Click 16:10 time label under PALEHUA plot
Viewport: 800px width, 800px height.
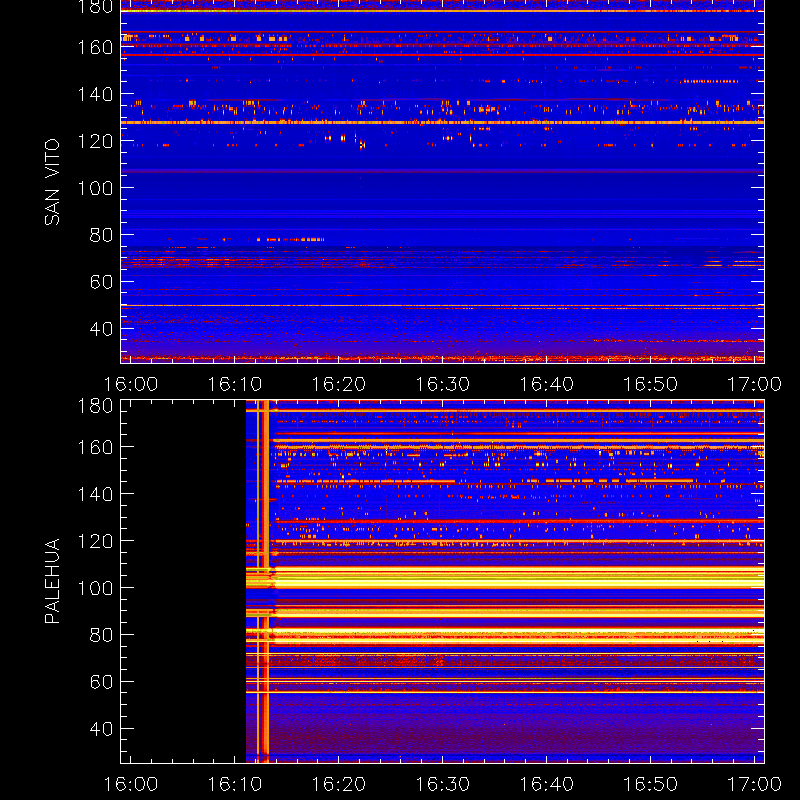click(235, 784)
